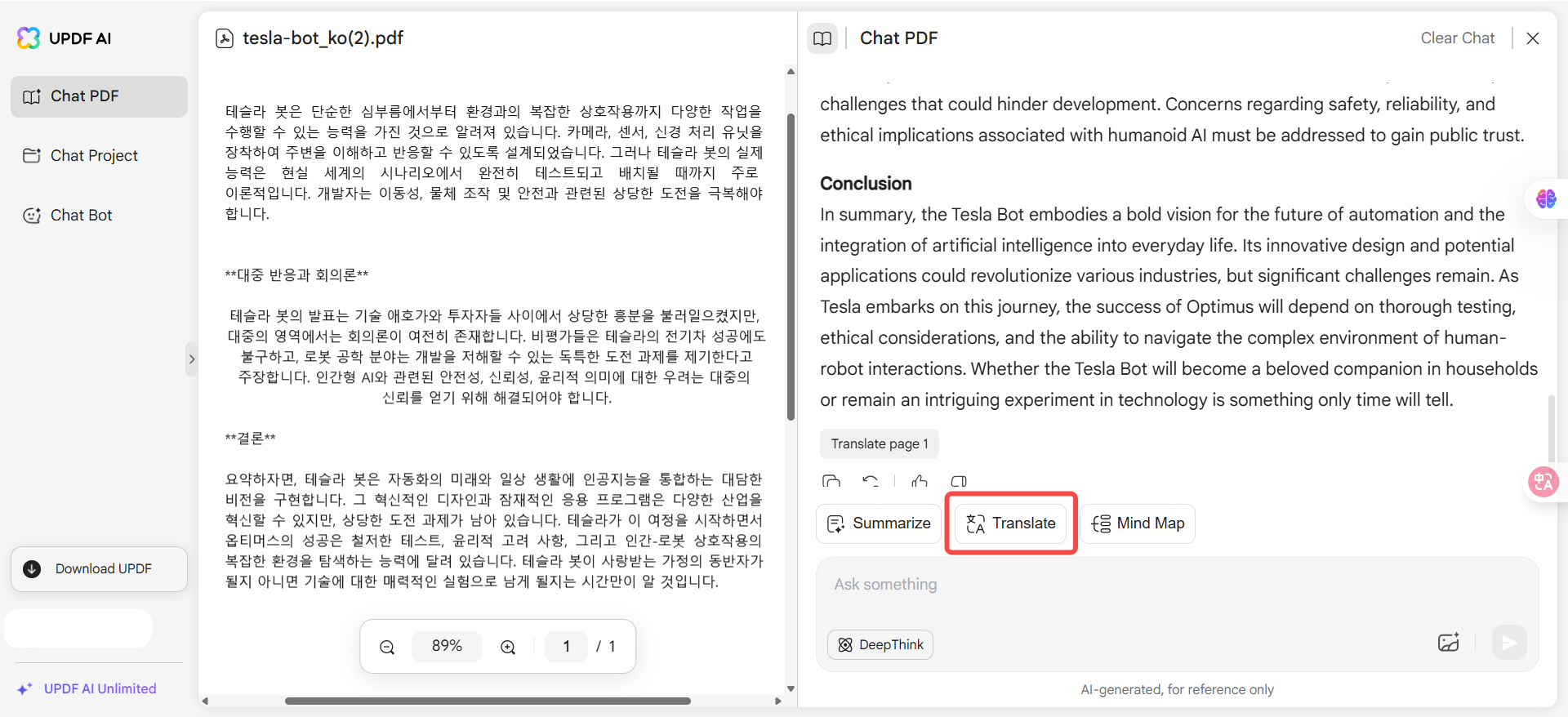Click the chat panel scrollbar
This screenshot has height=717, width=1568.
pyautogui.click(x=1551, y=429)
